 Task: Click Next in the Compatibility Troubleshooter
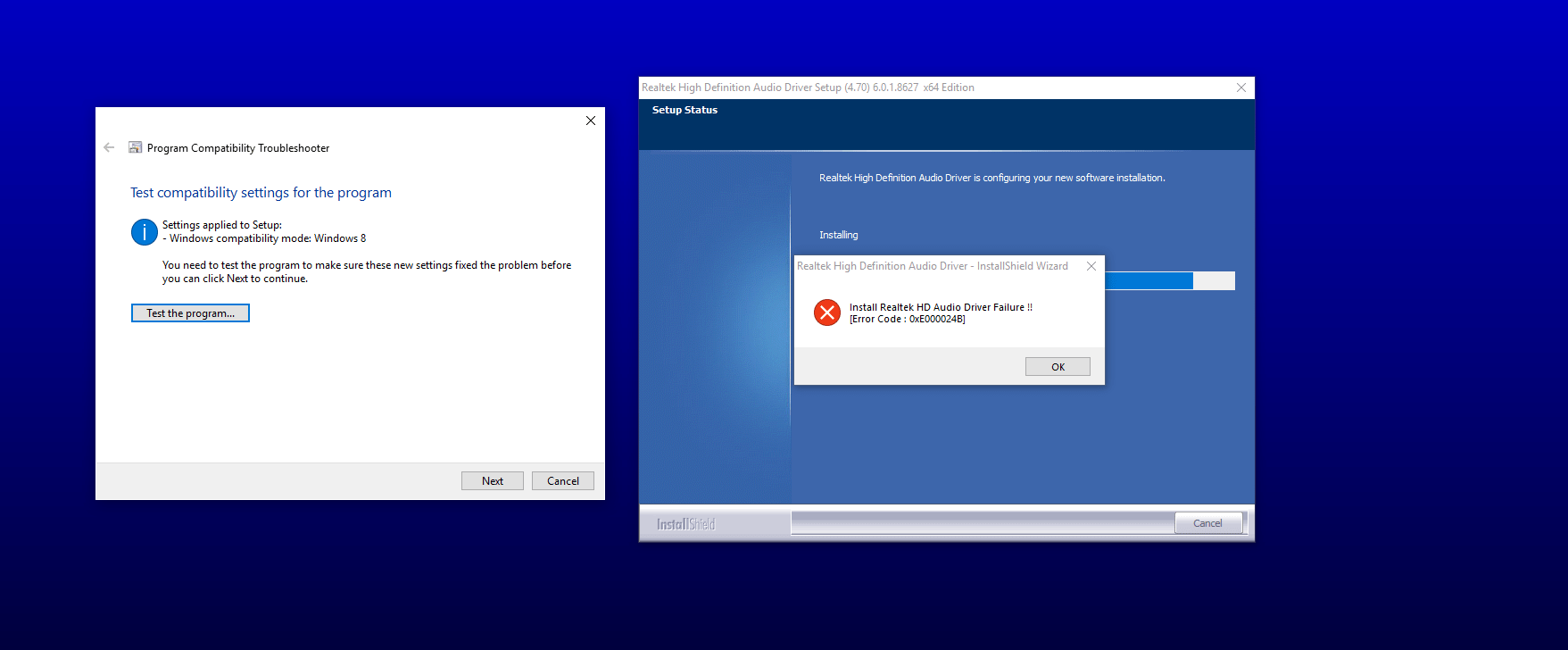point(493,481)
